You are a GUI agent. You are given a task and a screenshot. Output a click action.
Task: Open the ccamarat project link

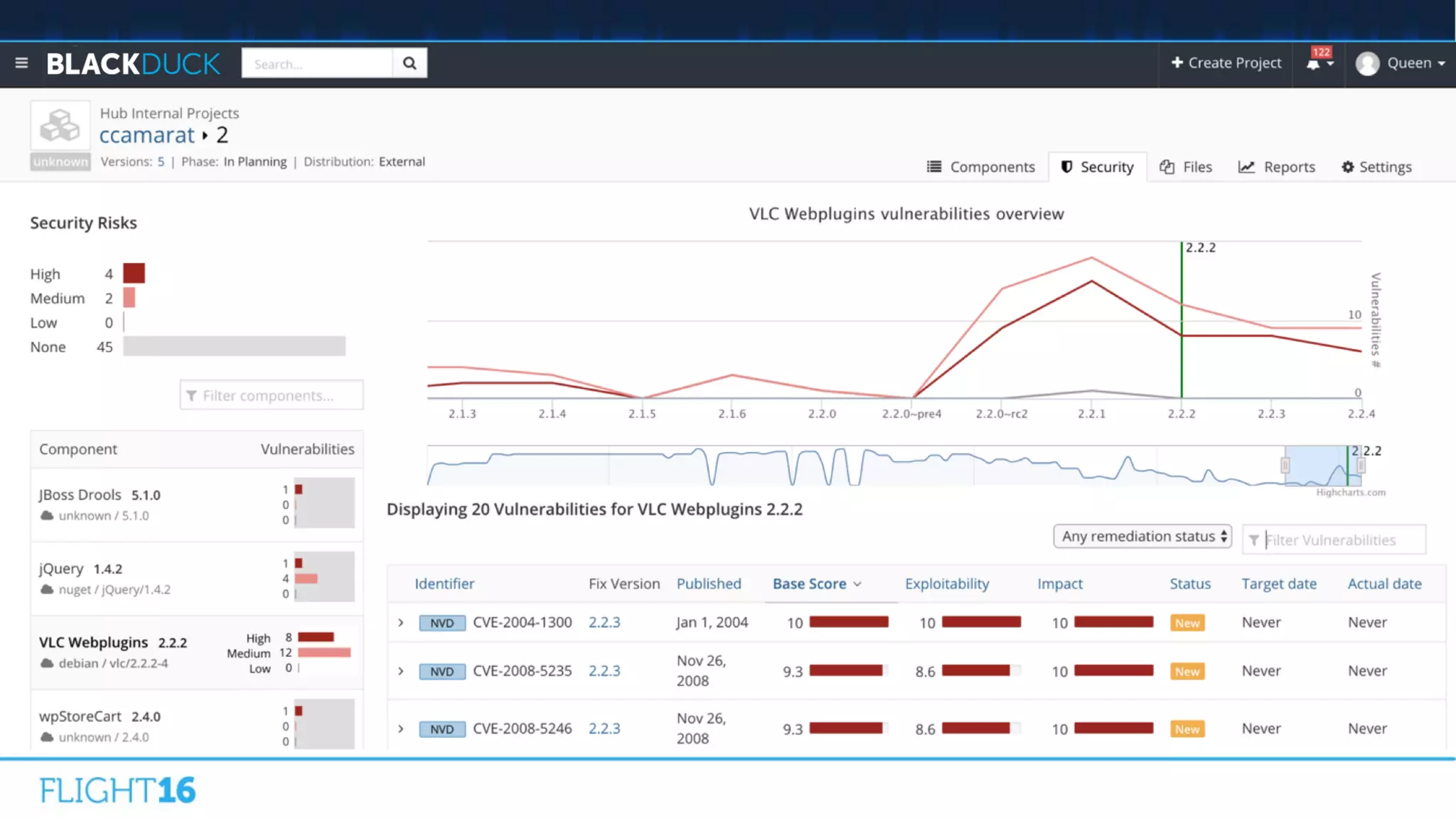146,135
